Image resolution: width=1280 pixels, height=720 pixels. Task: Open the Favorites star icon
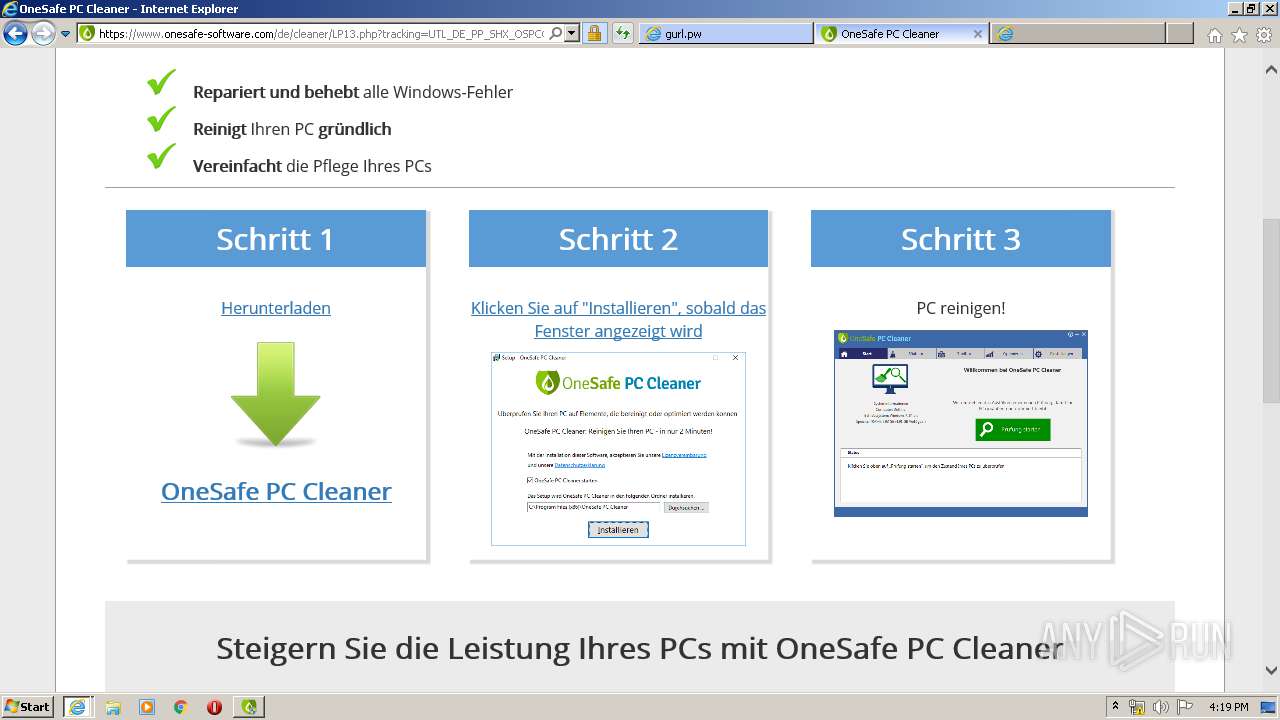coord(1239,35)
